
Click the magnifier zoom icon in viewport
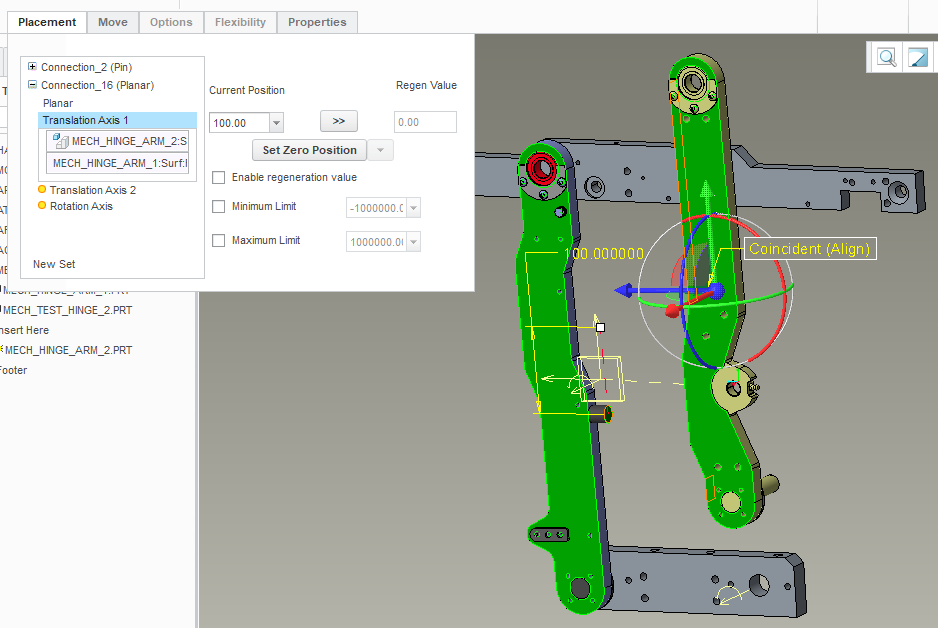click(887, 57)
